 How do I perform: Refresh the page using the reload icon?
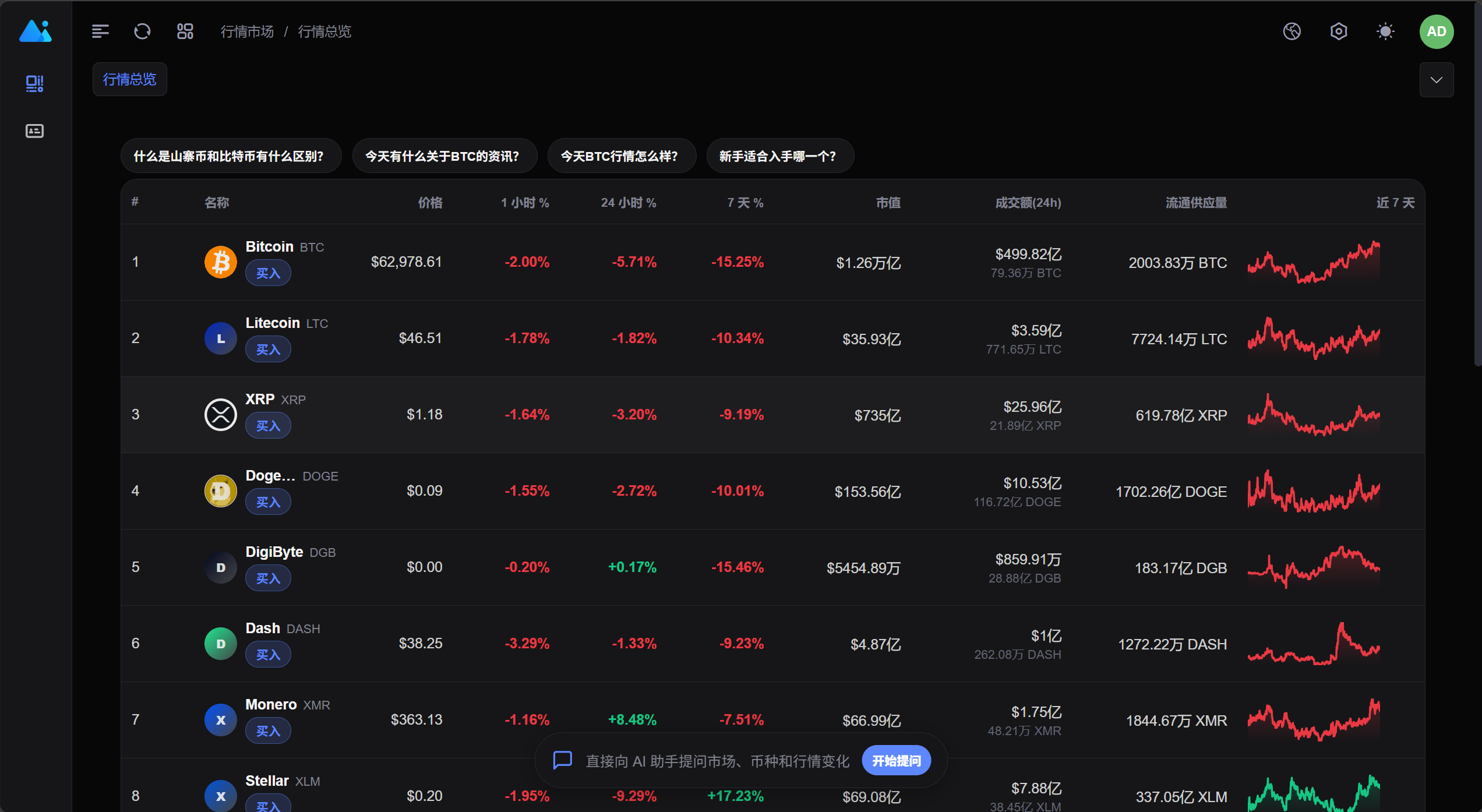click(x=142, y=31)
